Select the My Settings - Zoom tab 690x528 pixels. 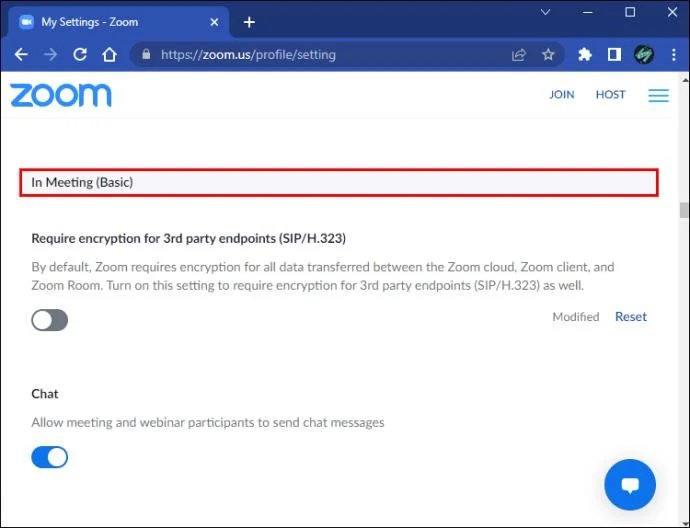(x=119, y=22)
